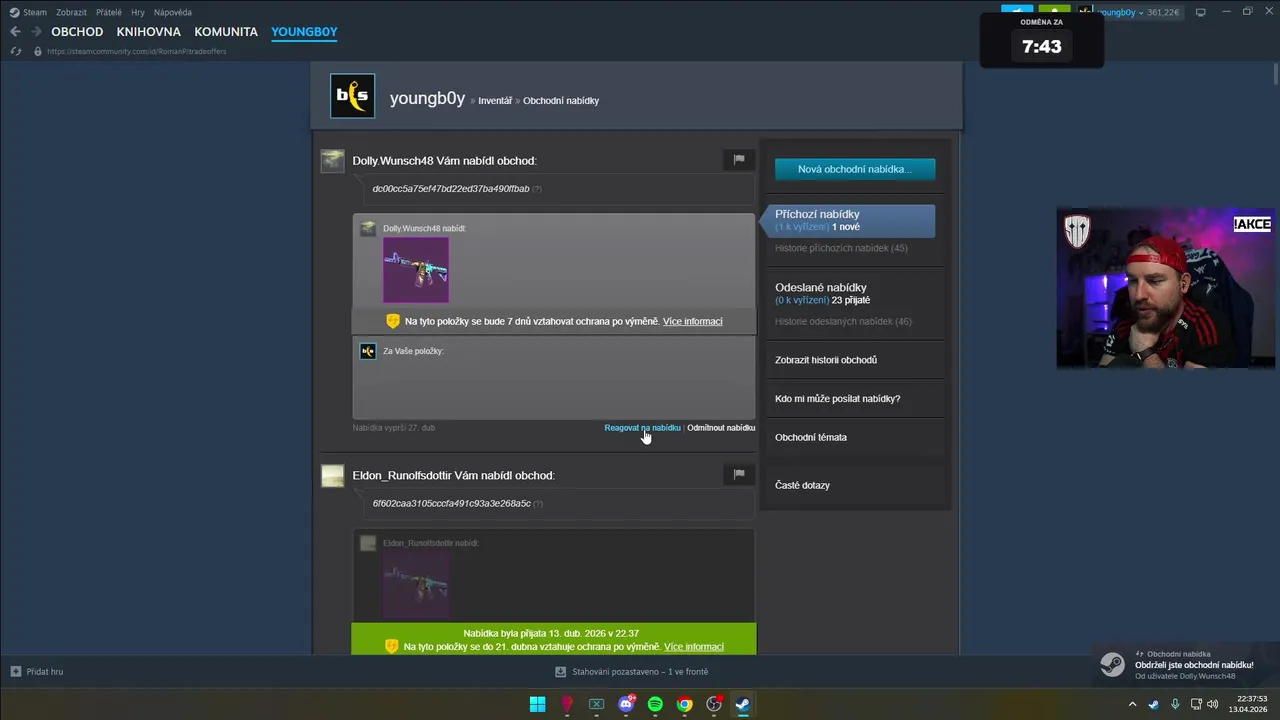Viewport: 1280px width, 720px height.
Task: Open Zobrazit historii obchodů
Action: coord(826,360)
